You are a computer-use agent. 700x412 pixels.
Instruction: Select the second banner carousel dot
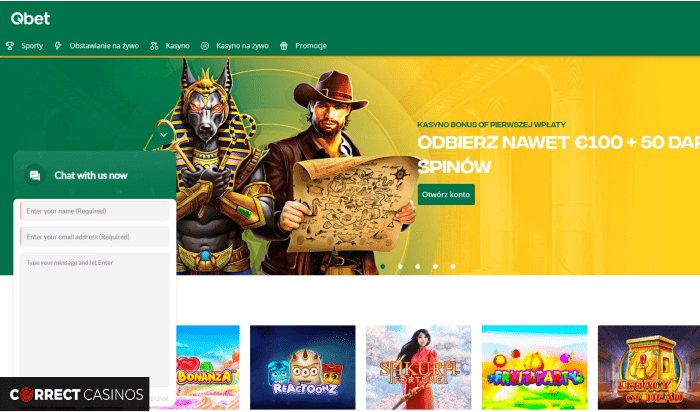[x=400, y=266]
